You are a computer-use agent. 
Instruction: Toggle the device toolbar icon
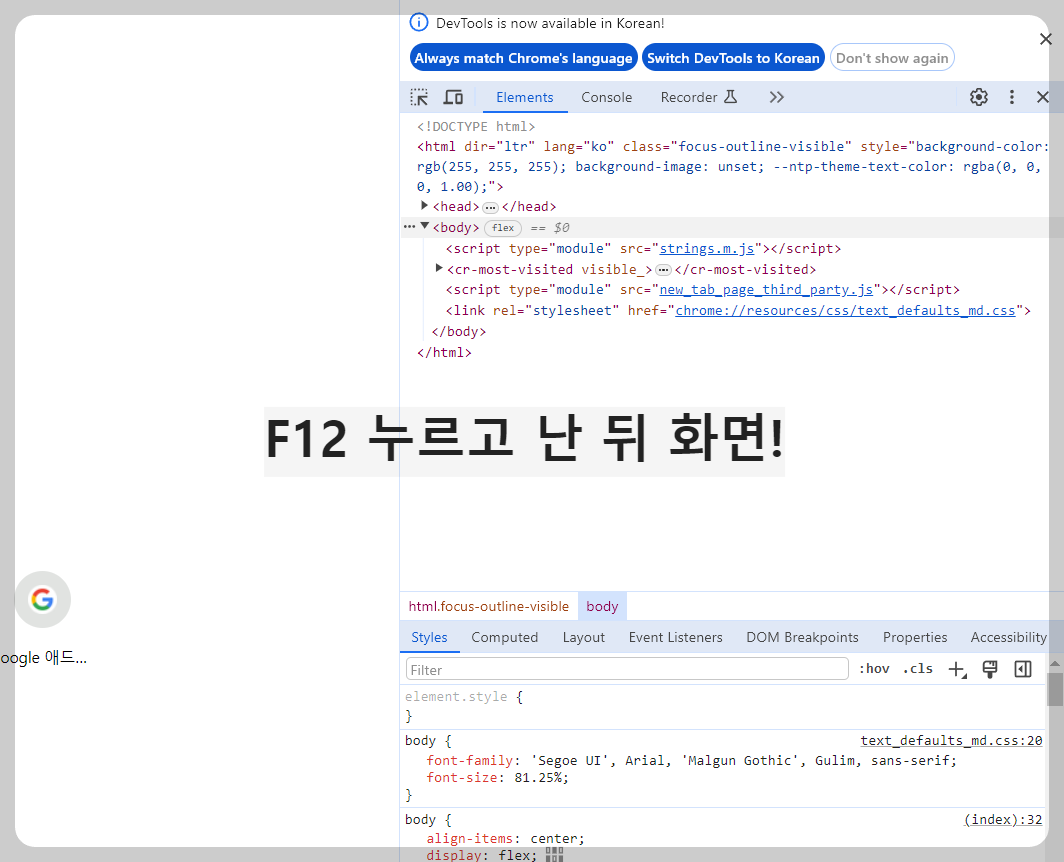[x=453, y=97]
